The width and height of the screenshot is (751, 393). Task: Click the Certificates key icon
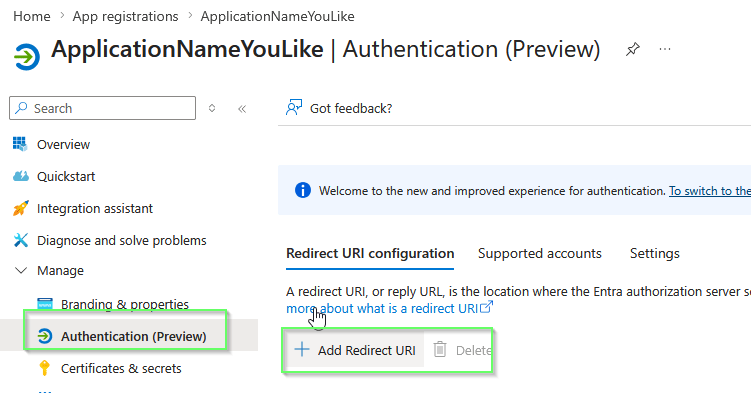(x=45, y=368)
